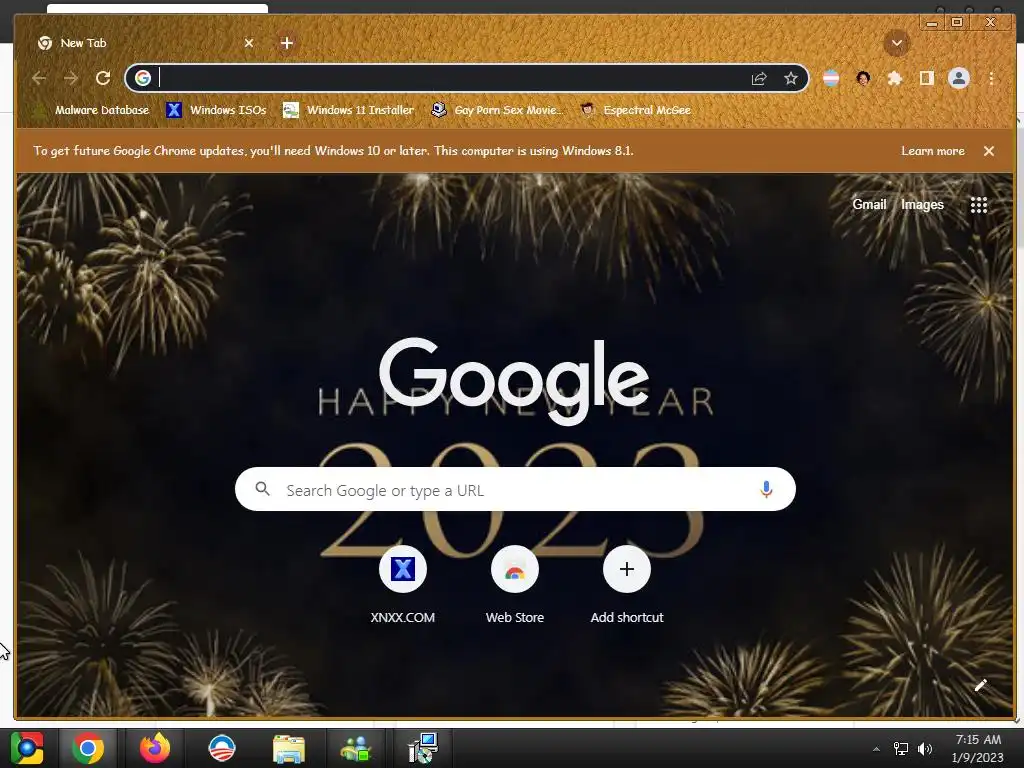The image size is (1024, 768).
Task: Select the New Tab tab
Action: click(x=145, y=43)
